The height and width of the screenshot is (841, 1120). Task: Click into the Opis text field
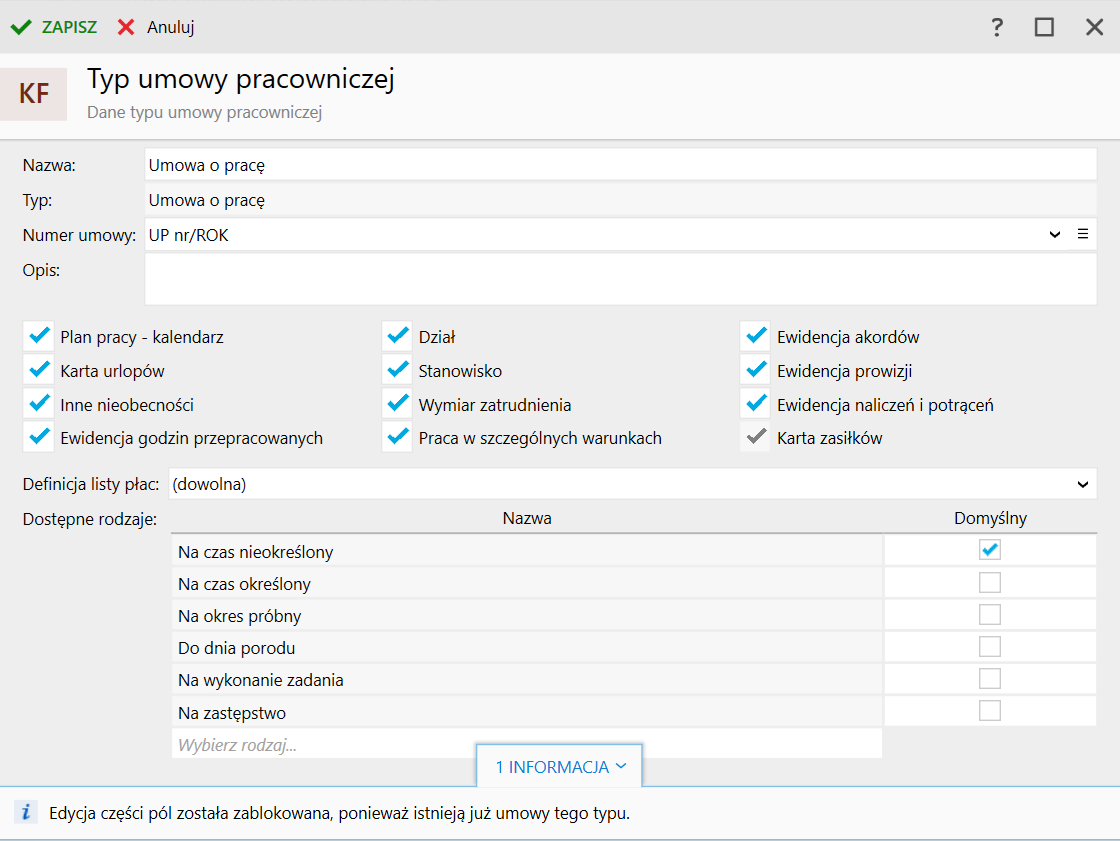tap(620, 279)
